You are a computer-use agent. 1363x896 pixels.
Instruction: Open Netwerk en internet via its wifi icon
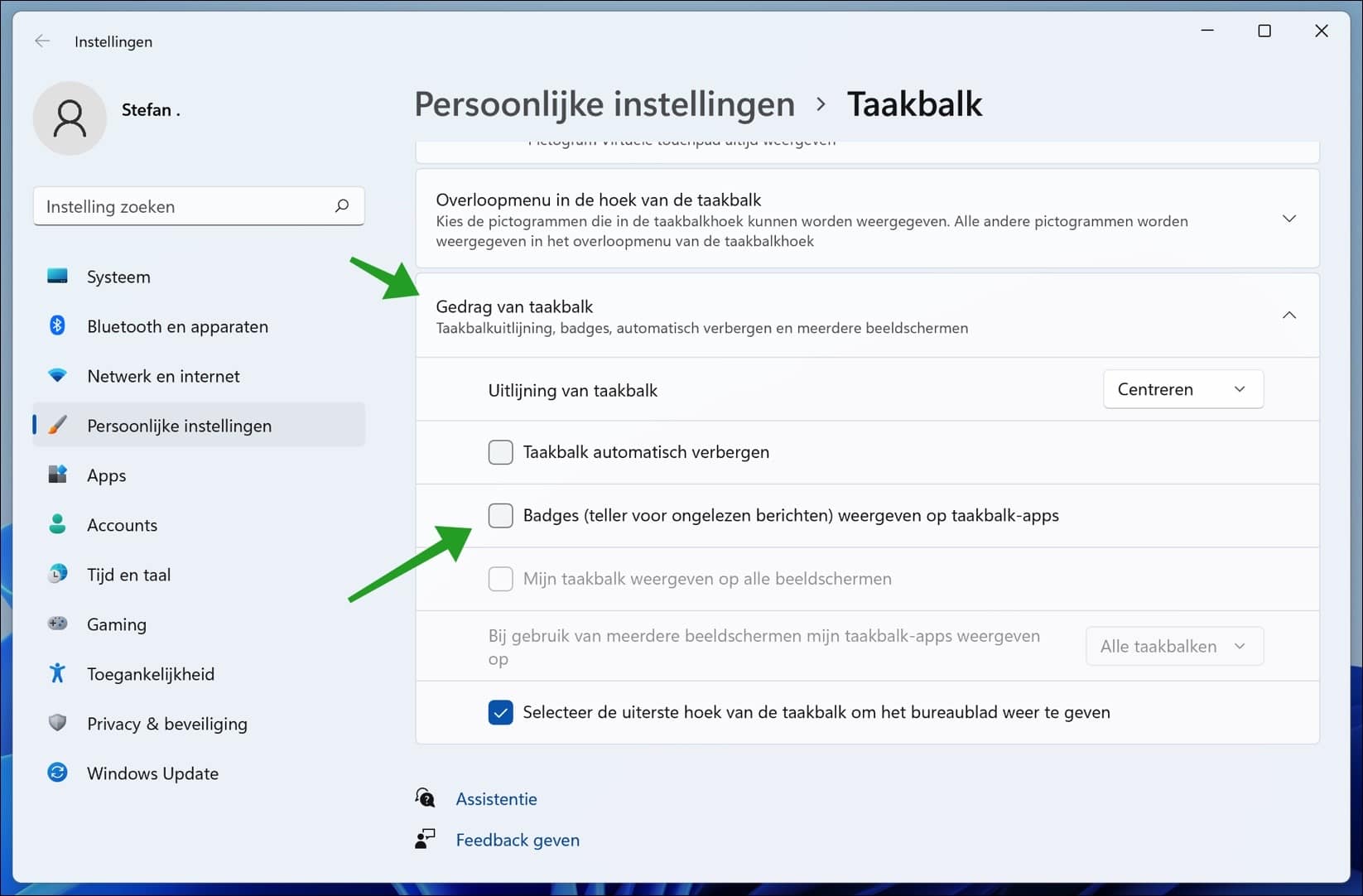[56, 375]
